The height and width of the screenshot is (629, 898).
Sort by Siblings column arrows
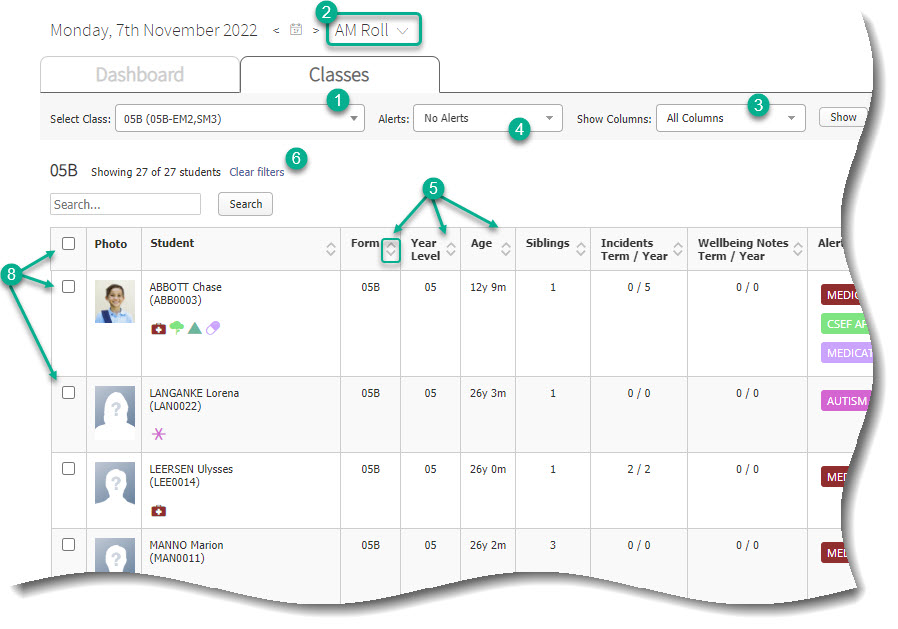(581, 249)
